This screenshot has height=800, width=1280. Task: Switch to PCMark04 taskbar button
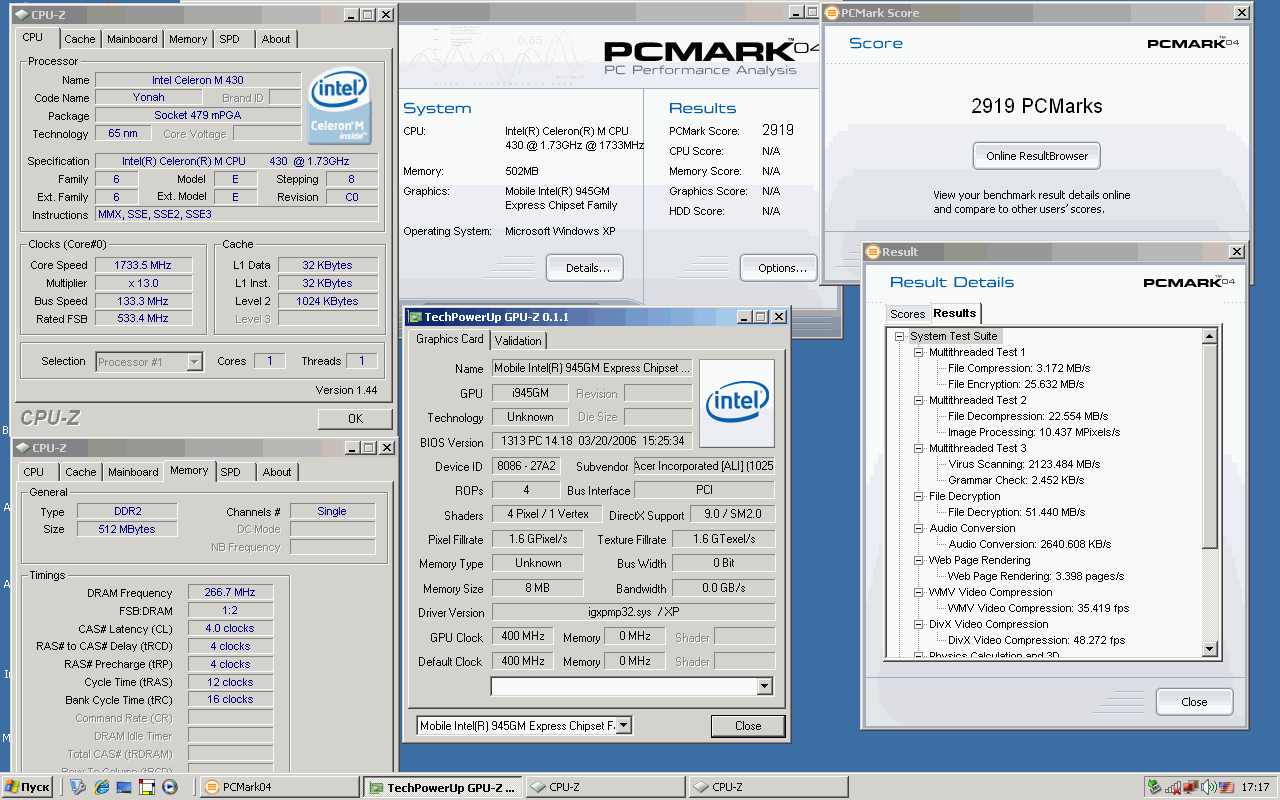[279, 787]
